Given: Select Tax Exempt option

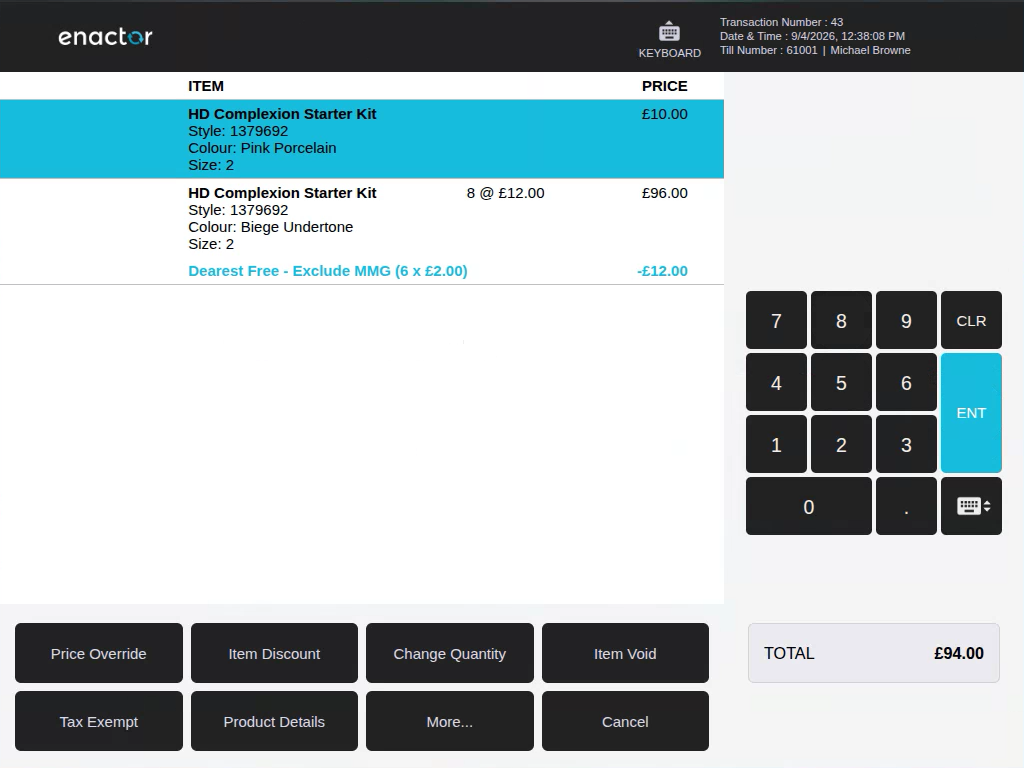Looking at the screenshot, I should point(99,721).
